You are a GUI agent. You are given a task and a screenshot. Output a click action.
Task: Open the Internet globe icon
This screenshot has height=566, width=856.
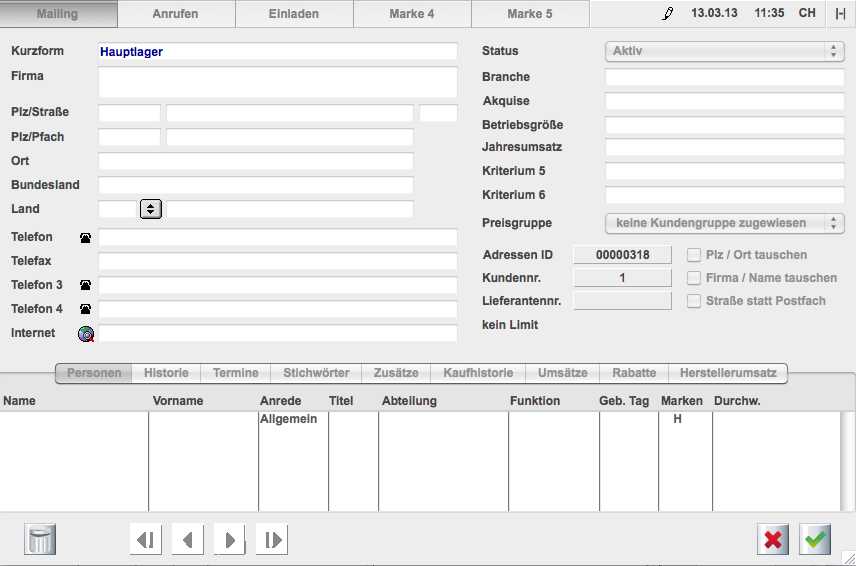tap(86, 333)
